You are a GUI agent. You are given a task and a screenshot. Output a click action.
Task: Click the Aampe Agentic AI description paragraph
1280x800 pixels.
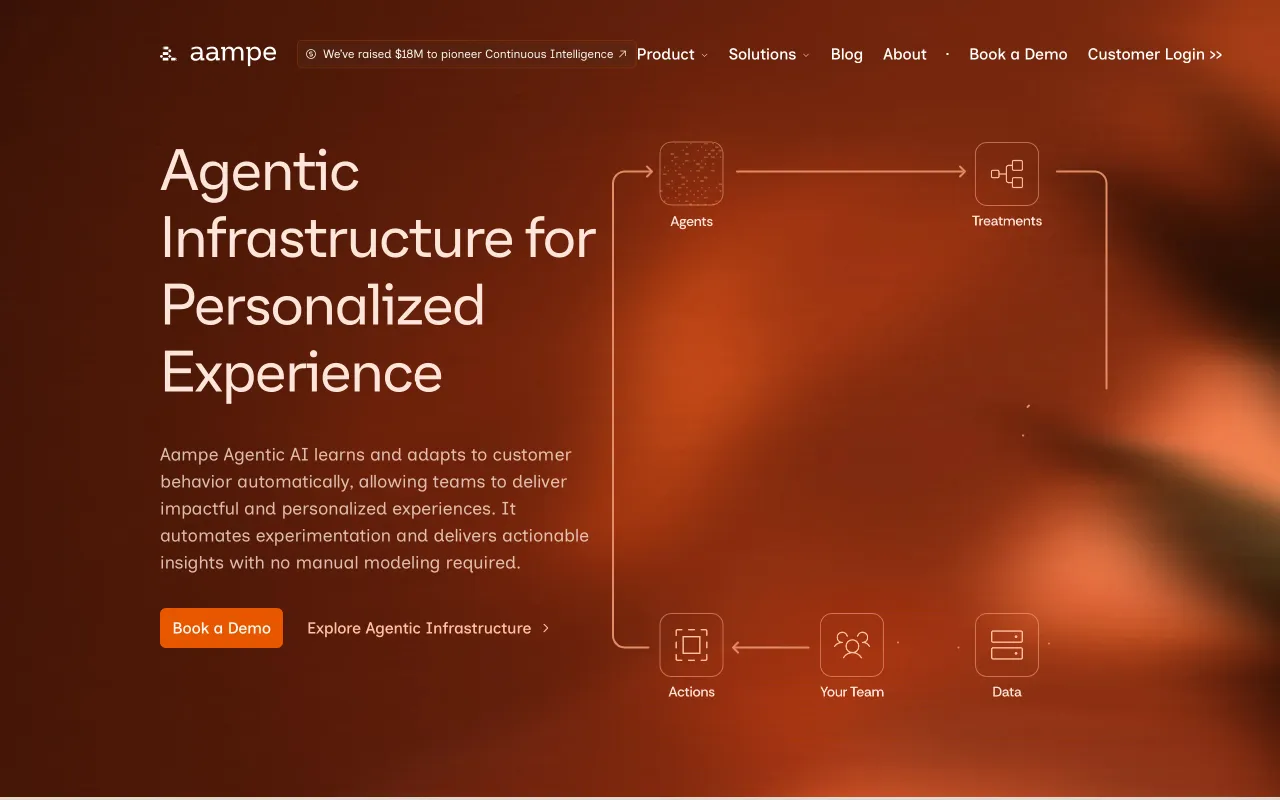(375, 508)
